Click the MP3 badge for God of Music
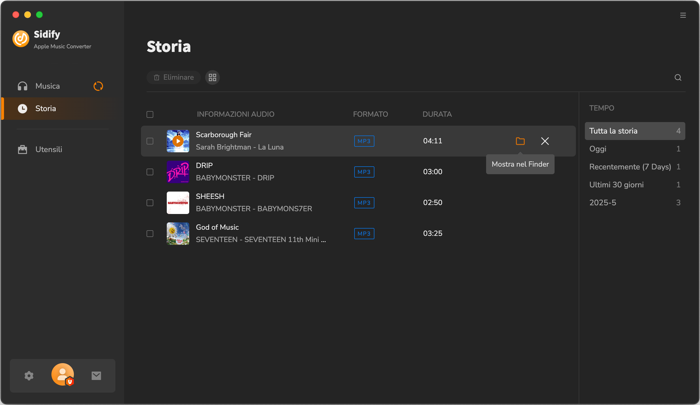 point(364,234)
